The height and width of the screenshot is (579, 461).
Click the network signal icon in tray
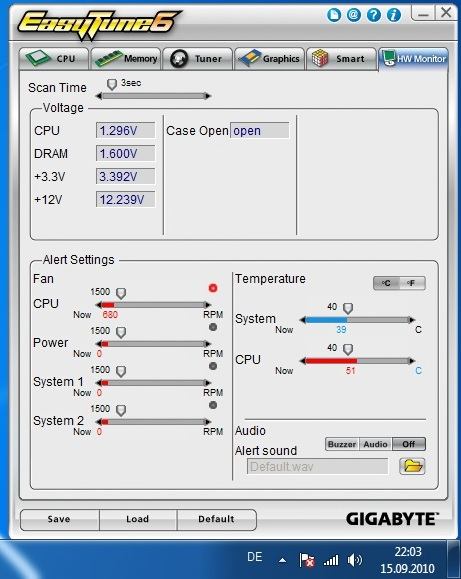coord(331,561)
